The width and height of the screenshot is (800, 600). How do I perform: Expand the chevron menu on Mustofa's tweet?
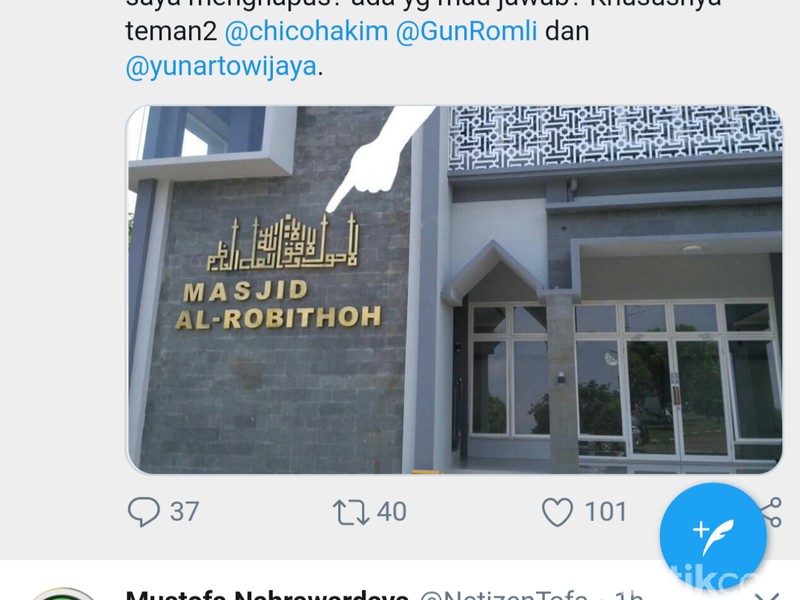click(768, 596)
